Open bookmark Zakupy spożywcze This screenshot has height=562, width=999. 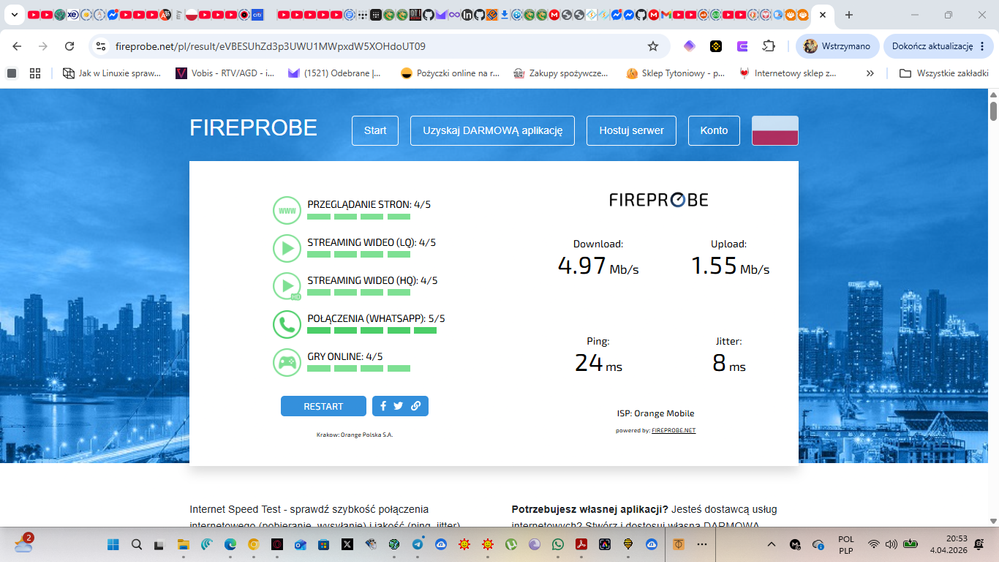[x=561, y=73]
